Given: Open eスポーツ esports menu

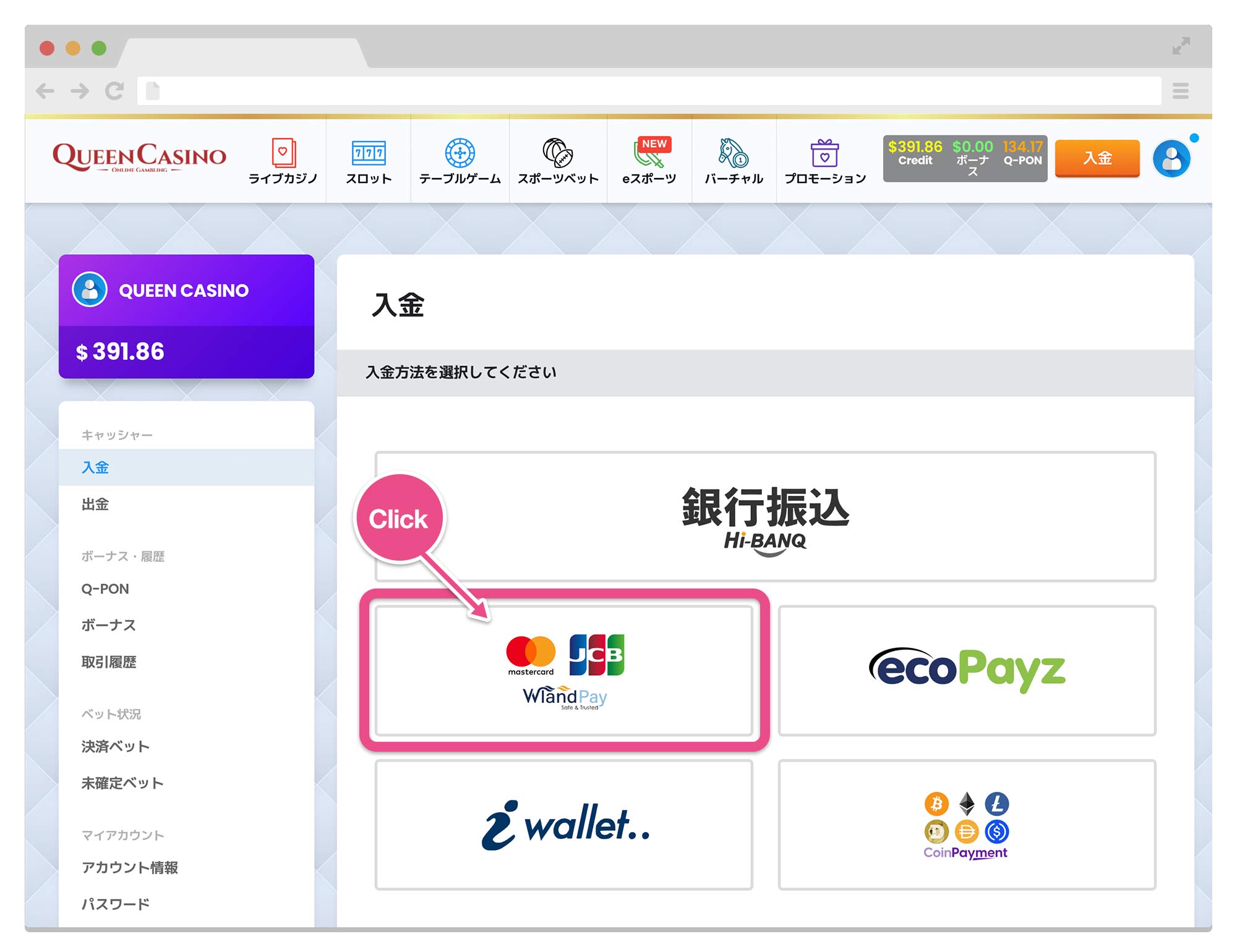Looking at the screenshot, I should coord(649,161).
